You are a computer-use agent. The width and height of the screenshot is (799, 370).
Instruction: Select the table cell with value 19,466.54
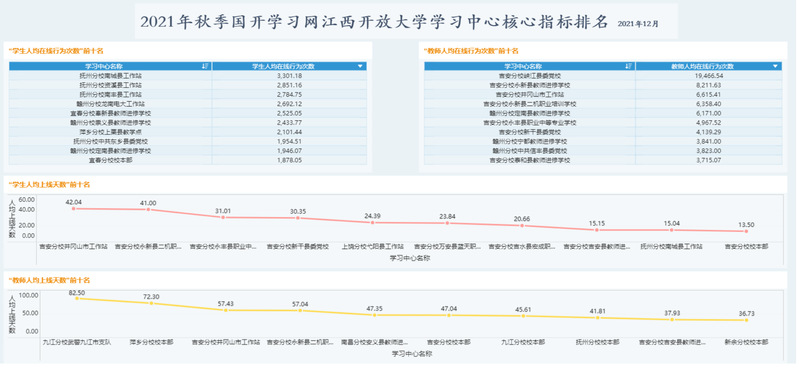pyautogui.click(x=709, y=75)
